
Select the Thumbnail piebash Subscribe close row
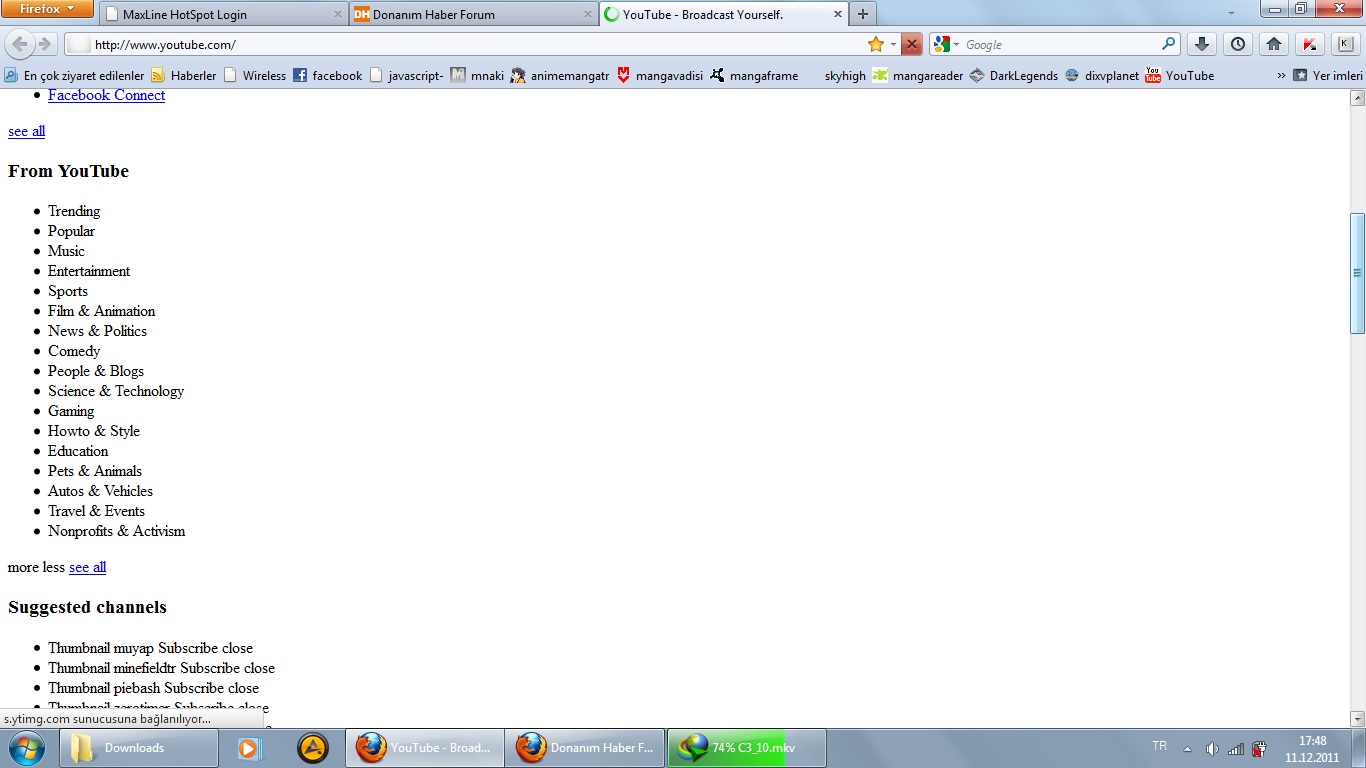click(153, 688)
